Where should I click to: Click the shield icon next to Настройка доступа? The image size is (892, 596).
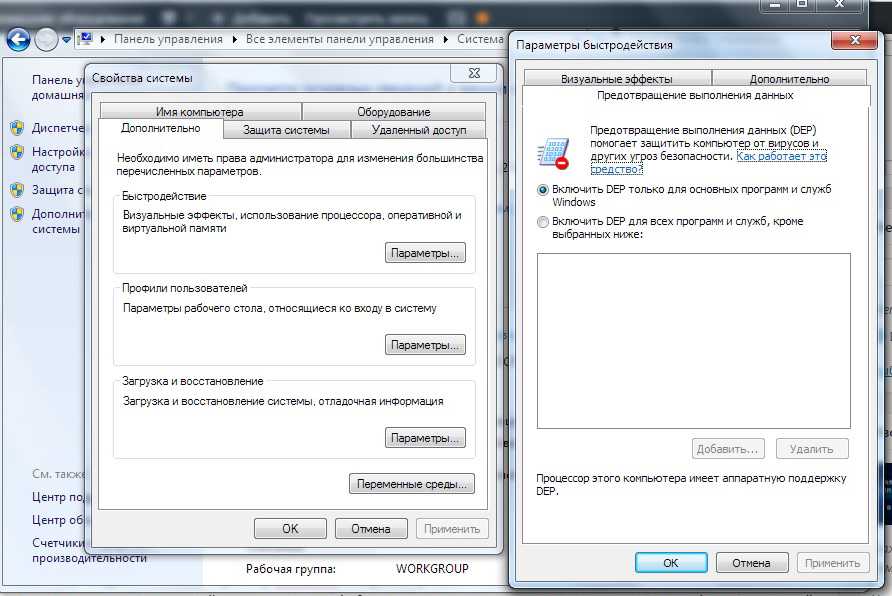pyautogui.click(x=17, y=152)
